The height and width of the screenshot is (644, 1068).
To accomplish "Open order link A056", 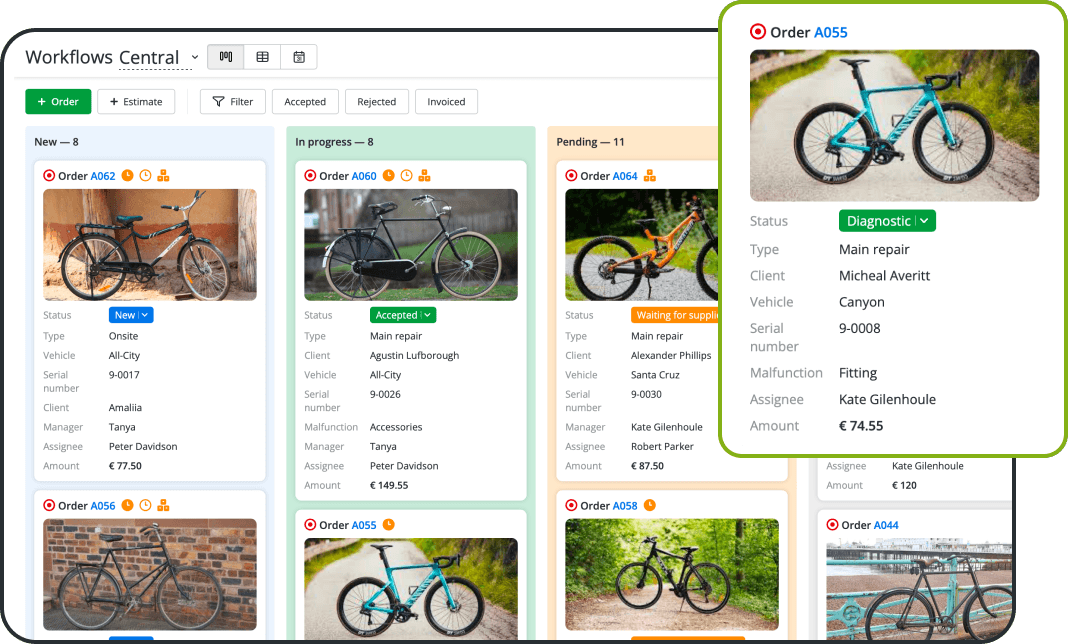I will click(103, 506).
